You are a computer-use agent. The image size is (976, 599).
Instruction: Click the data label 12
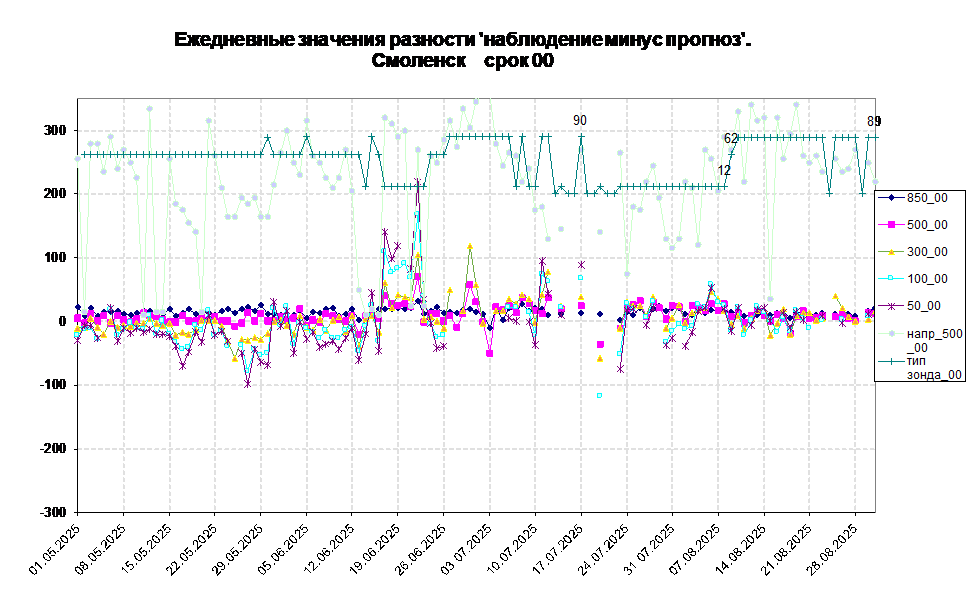pos(724,170)
